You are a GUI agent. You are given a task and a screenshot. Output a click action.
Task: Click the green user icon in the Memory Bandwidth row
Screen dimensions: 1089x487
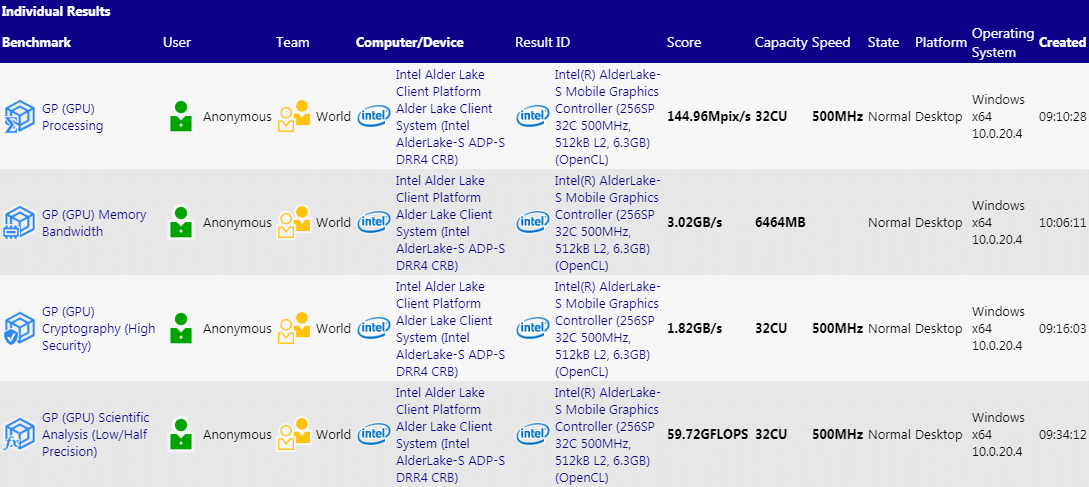tap(181, 223)
